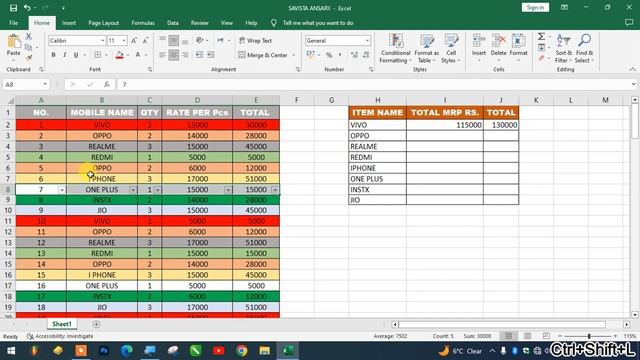Switch to the Formulas tab
The height and width of the screenshot is (360, 640).
[143, 23]
